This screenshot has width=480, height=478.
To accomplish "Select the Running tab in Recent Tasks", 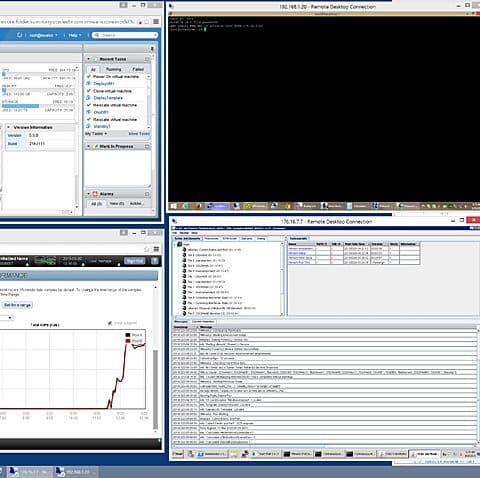I will [114, 69].
